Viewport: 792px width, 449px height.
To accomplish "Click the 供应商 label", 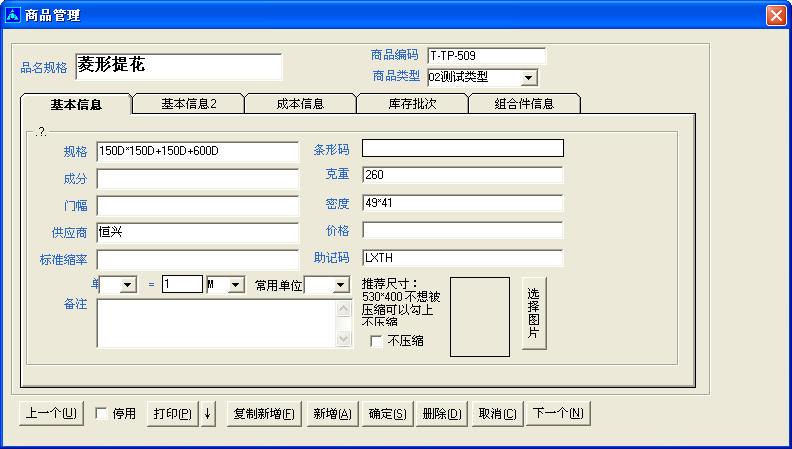I will (x=69, y=233).
